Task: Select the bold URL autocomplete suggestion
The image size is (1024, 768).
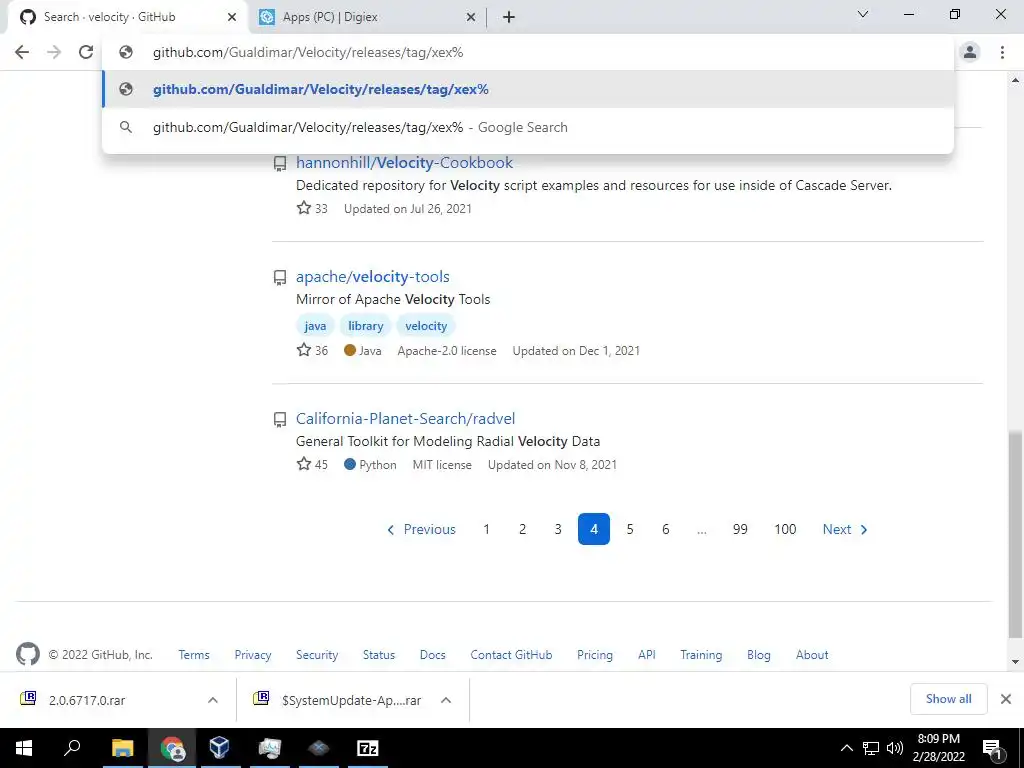Action: pos(528,89)
